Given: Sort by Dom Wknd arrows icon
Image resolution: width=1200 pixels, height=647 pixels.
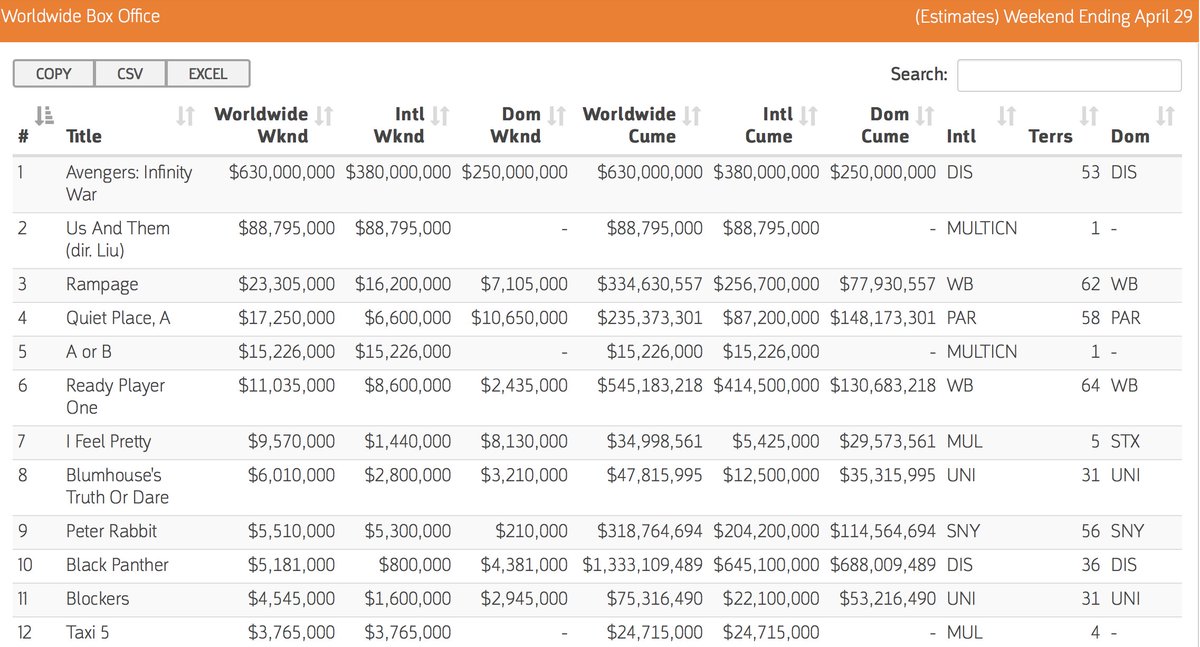Looking at the screenshot, I should 557,115.
